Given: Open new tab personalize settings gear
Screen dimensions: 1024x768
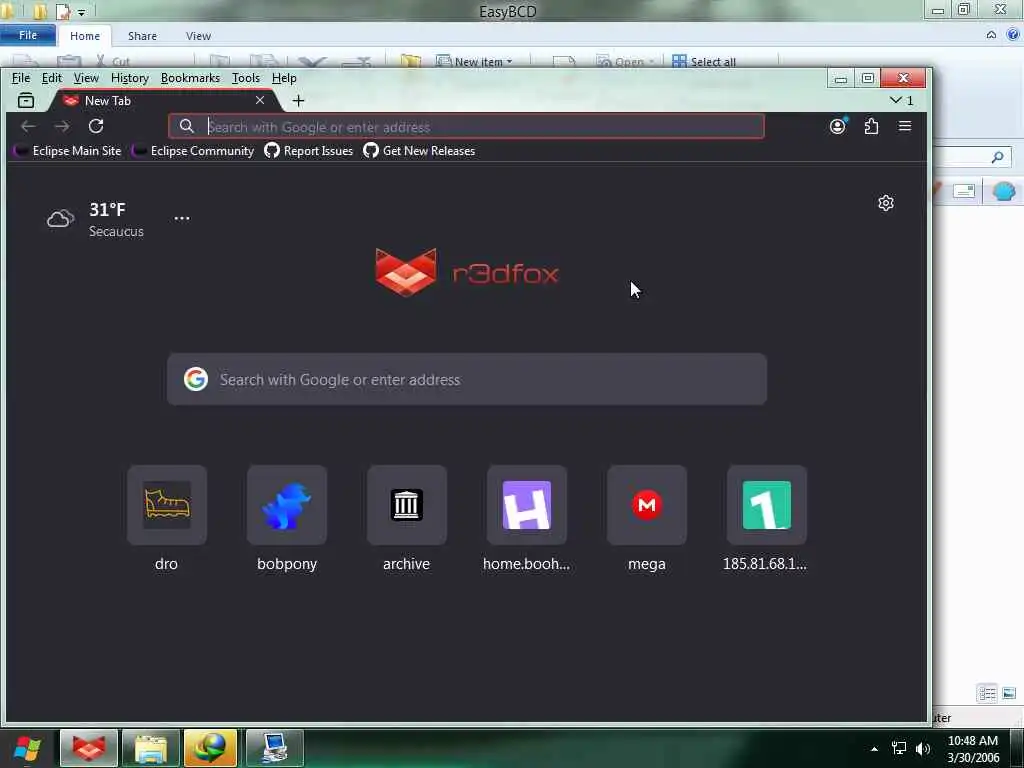Looking at the screenshot, I should (886, 203).
